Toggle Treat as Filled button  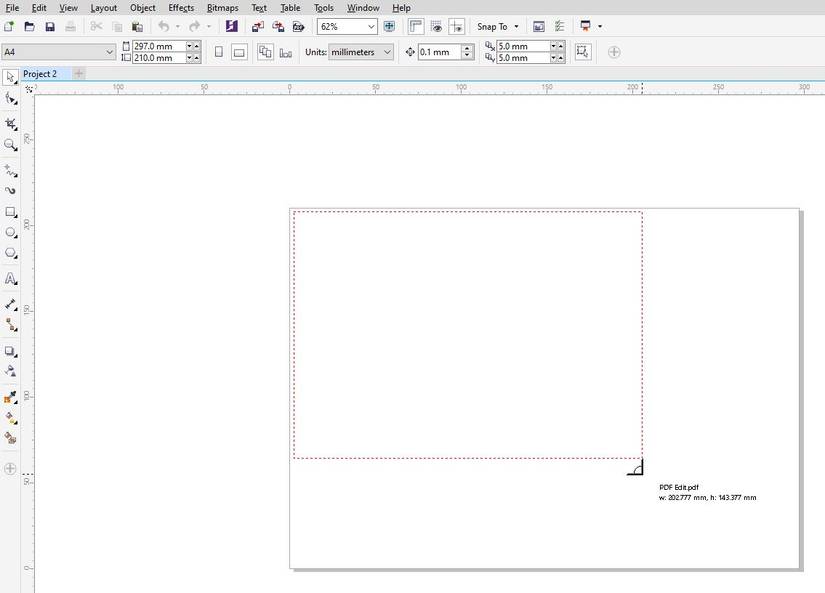tap(583, 52)
